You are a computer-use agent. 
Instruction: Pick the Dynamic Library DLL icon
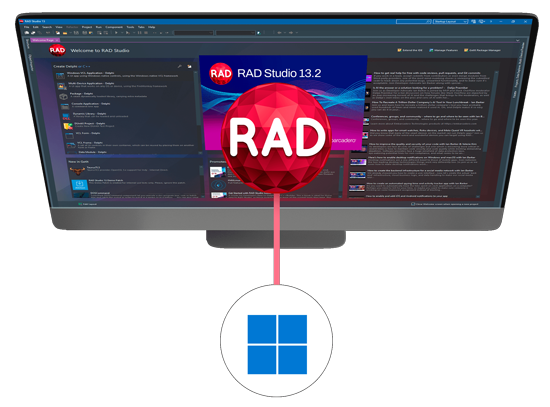click(66, 116)
